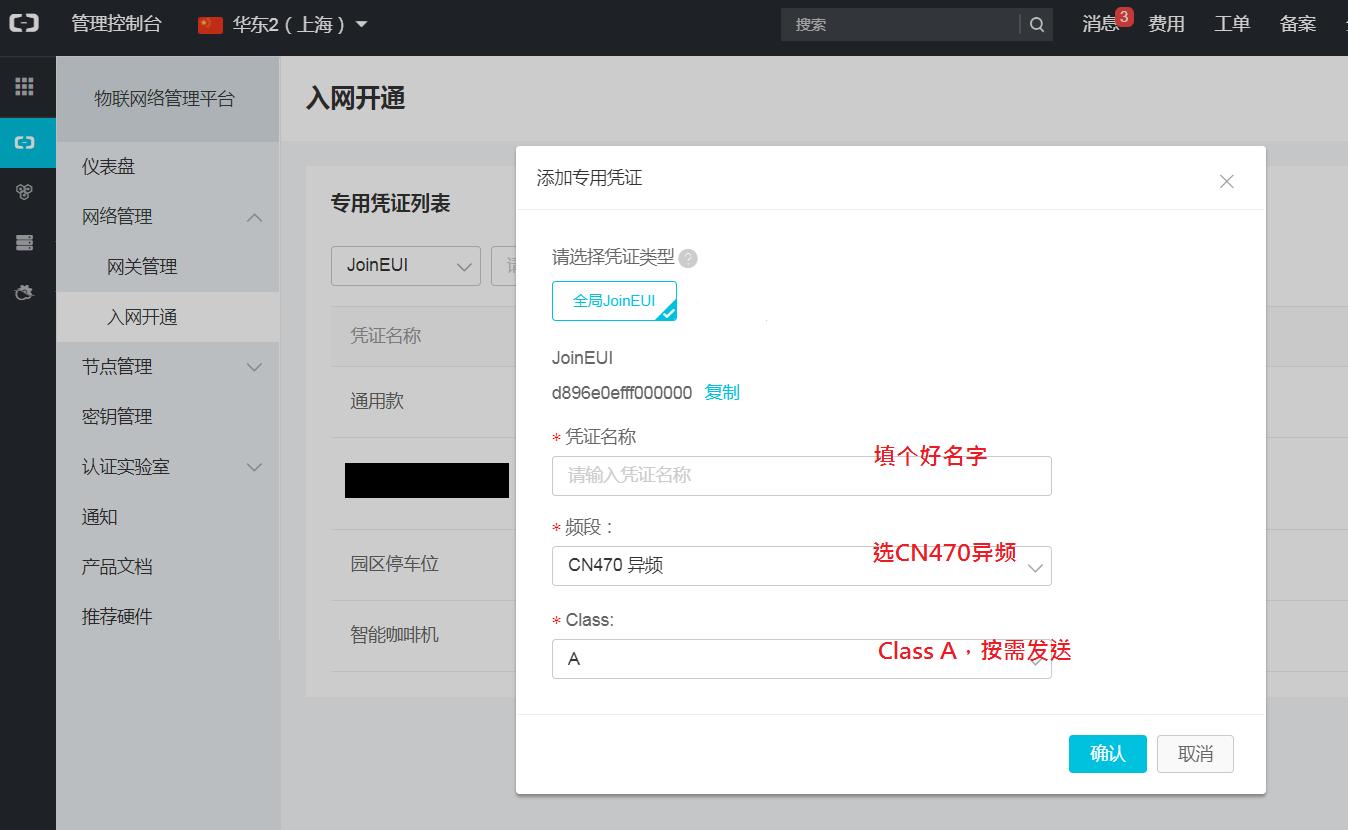Click the 复制 link to copy the JoinEUI
This screenshot has width=1348, height=830.
(x=723, y=392)
